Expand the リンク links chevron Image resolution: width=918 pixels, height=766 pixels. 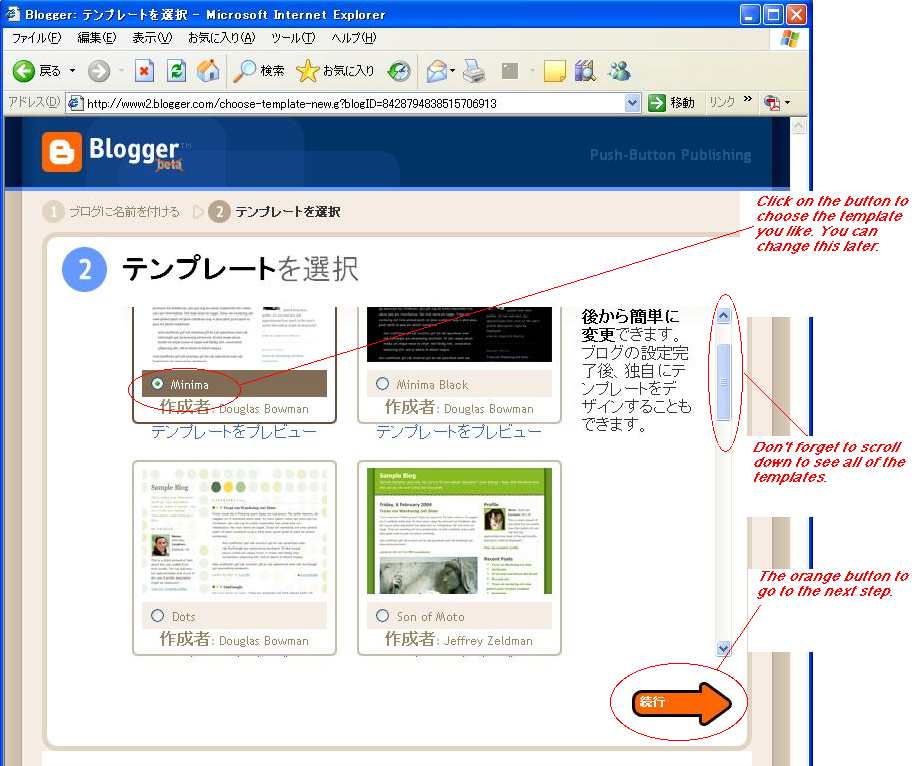[748, 99]
